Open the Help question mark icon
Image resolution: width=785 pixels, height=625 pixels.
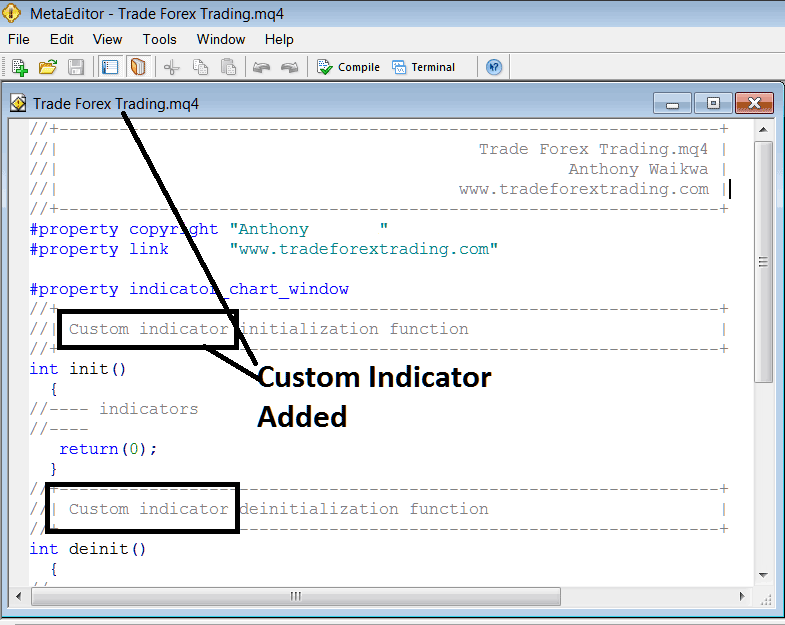point(493,67)
